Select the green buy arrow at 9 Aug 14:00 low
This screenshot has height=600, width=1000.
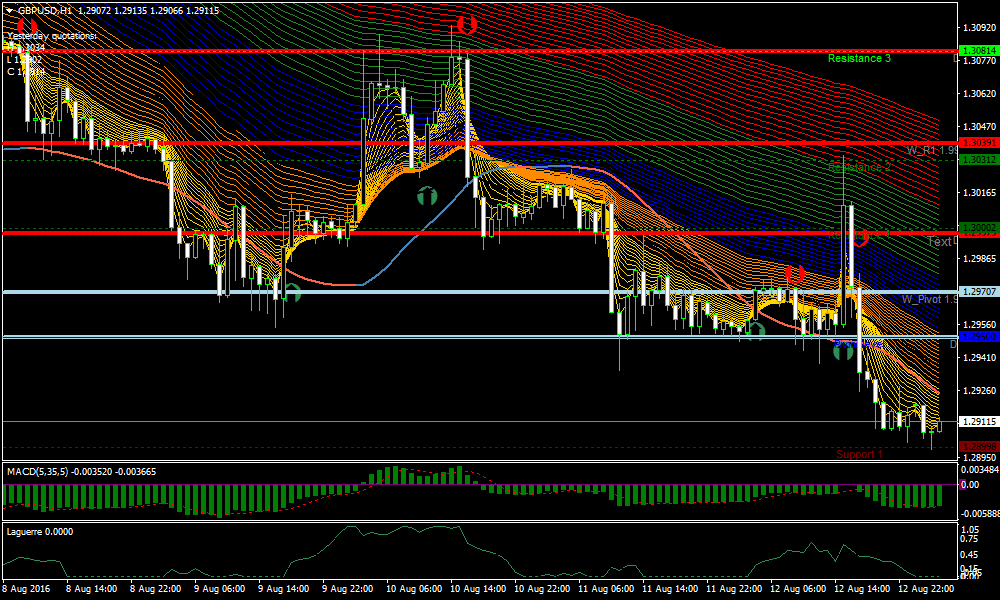(291, 293)
